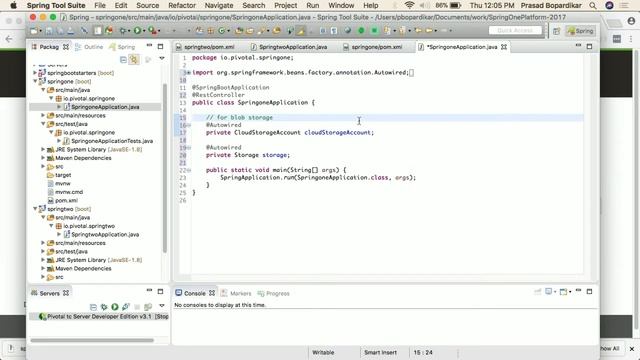Click the Display Selected Console icon

549,292
